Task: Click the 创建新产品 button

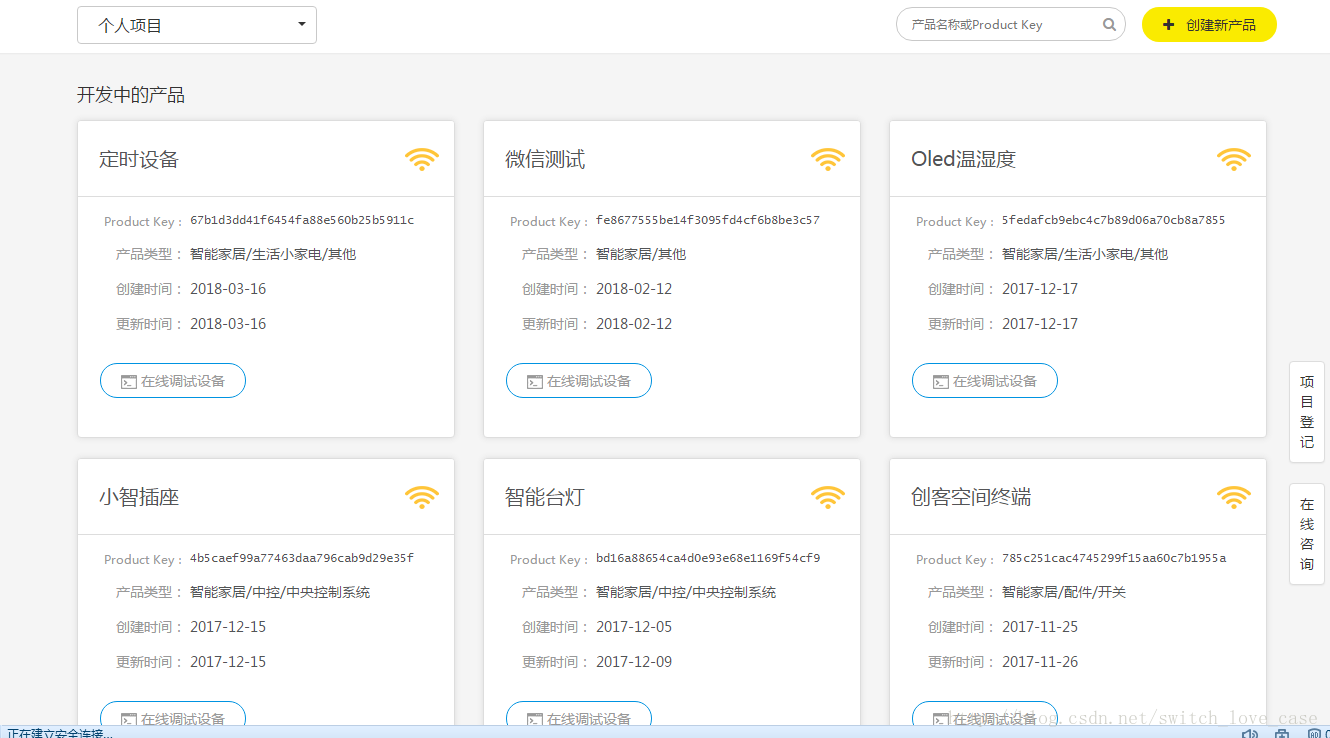Action: pyautogui.click(x=1209, y=23)
